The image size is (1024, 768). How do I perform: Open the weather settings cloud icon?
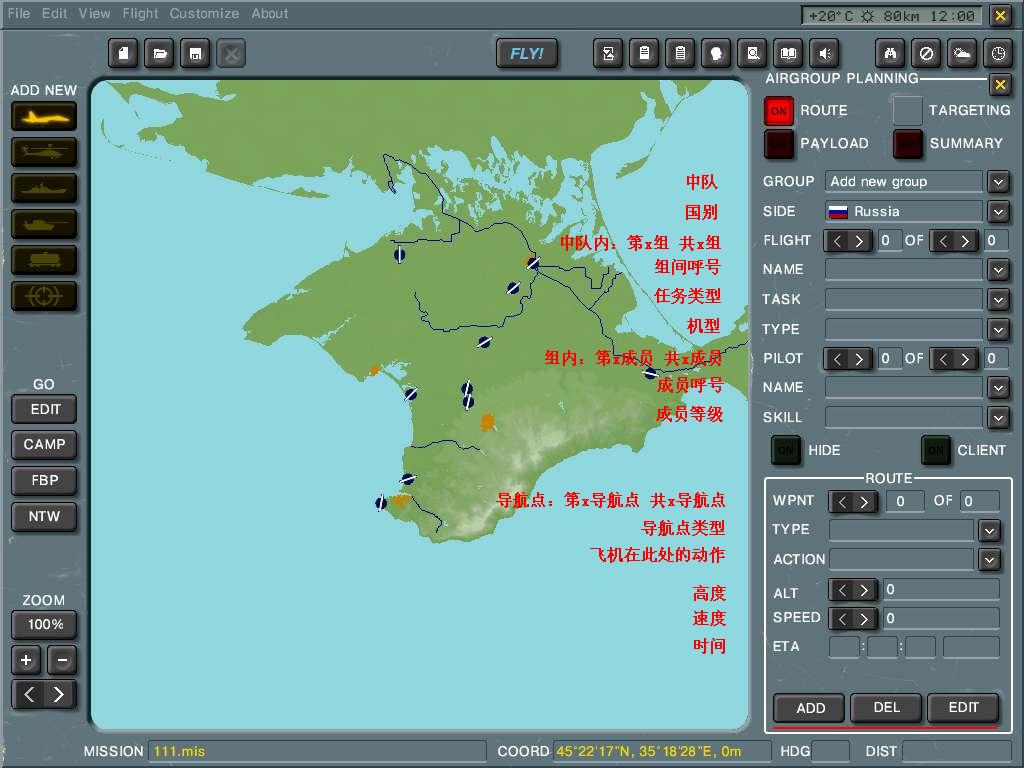click(961, 54)
